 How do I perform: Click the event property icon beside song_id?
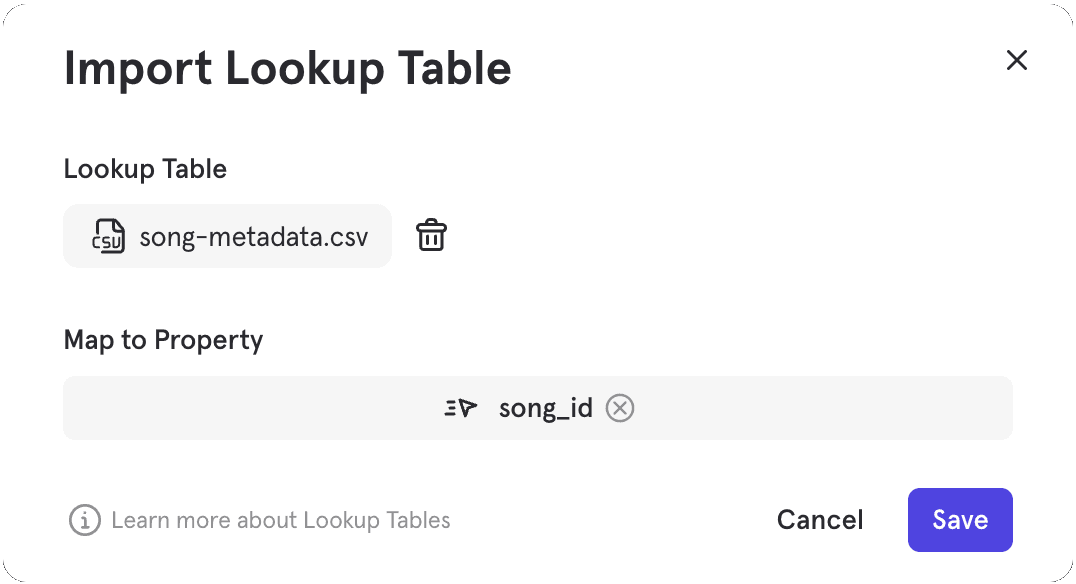[x=459, y=407]
